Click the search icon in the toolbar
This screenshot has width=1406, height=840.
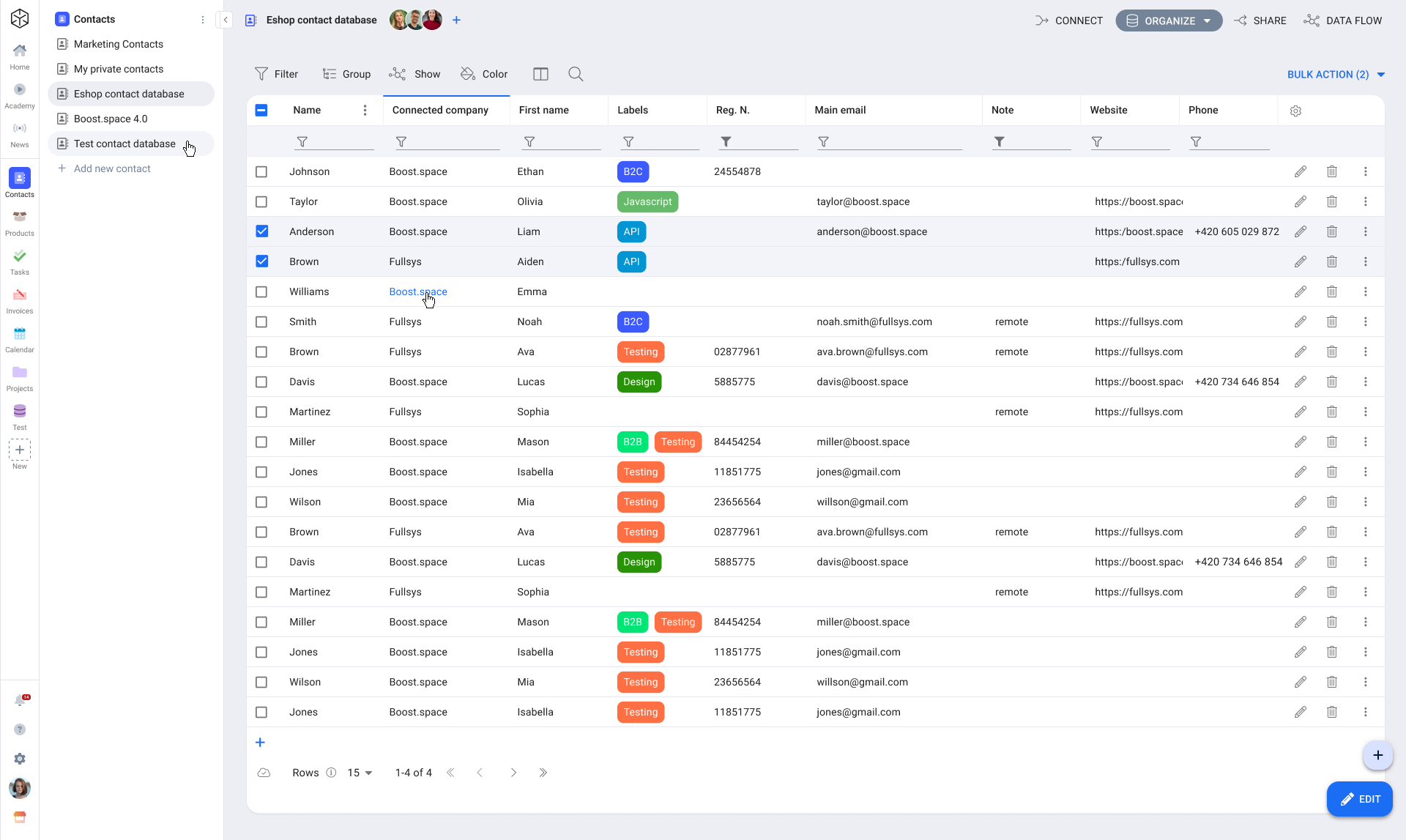coord(576,74)
